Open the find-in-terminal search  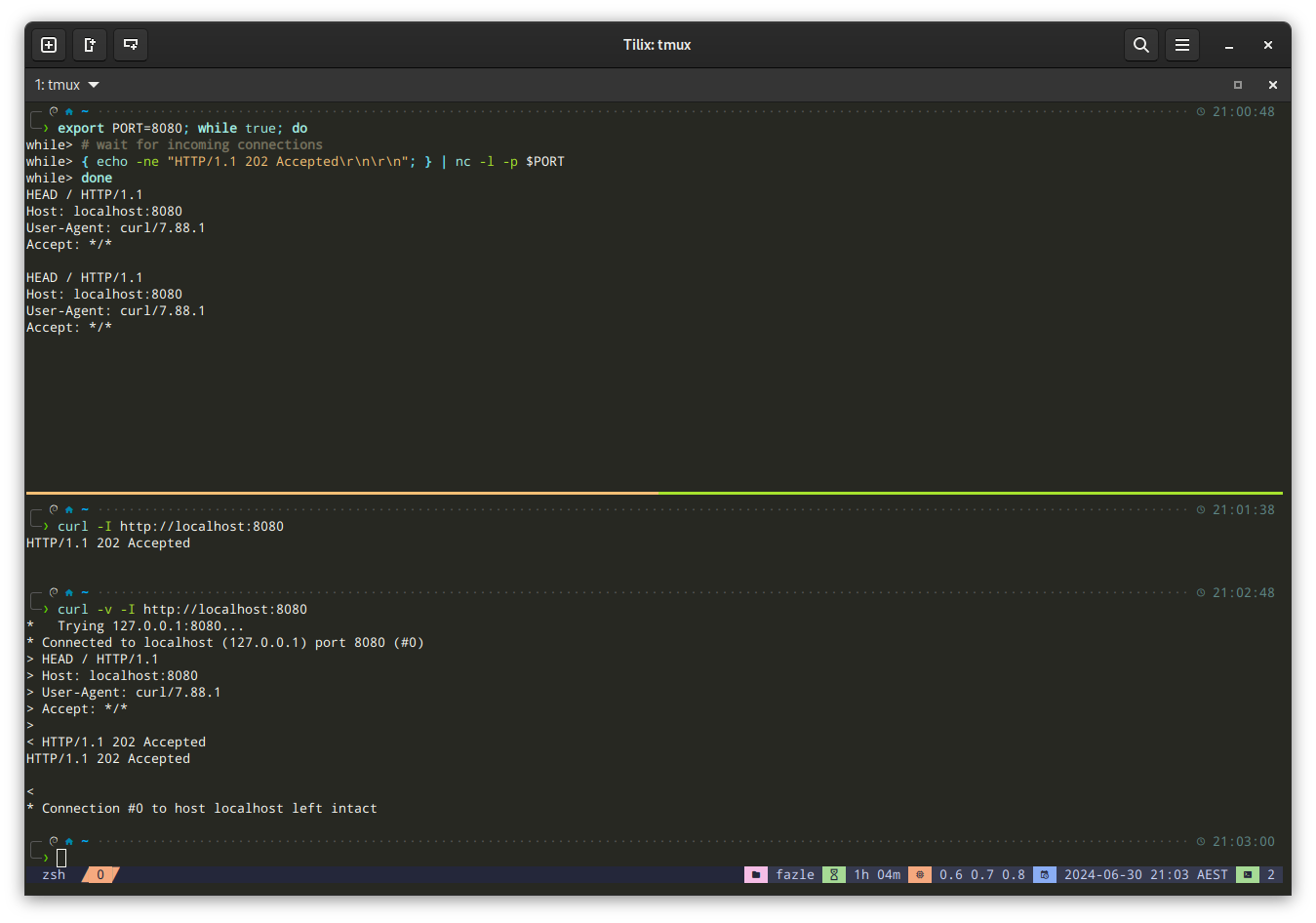(x=1140, y=45)
